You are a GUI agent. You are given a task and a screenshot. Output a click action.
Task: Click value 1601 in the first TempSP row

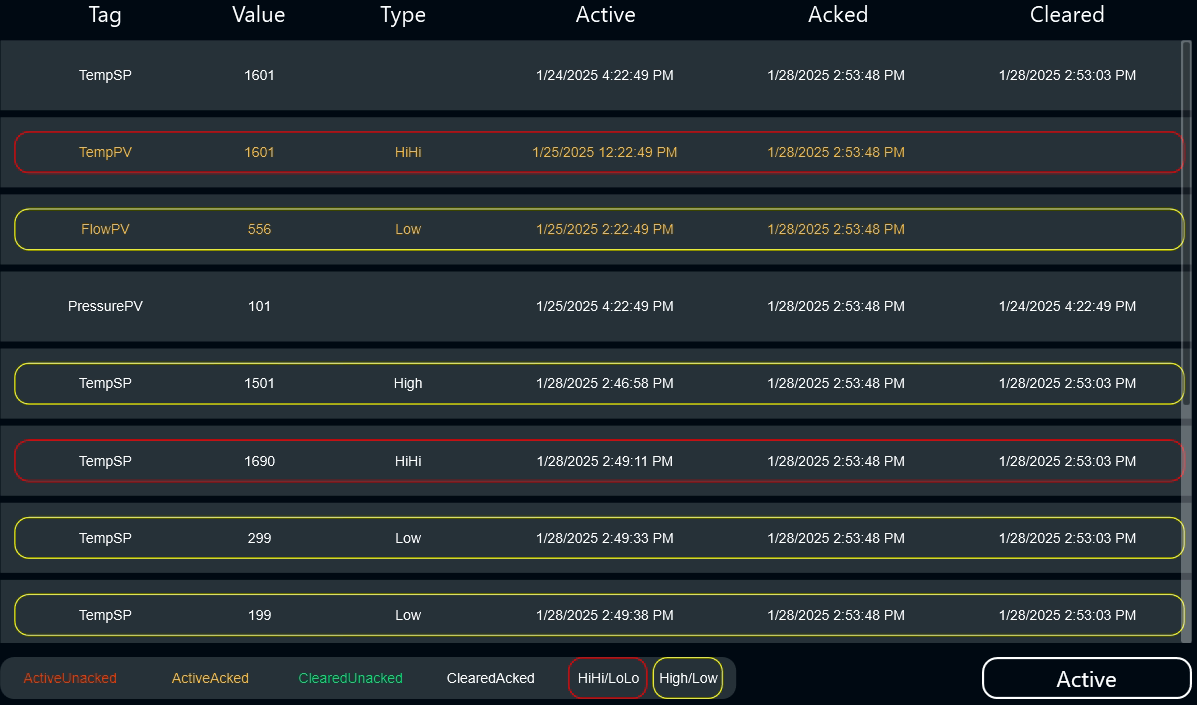point(260,76)
